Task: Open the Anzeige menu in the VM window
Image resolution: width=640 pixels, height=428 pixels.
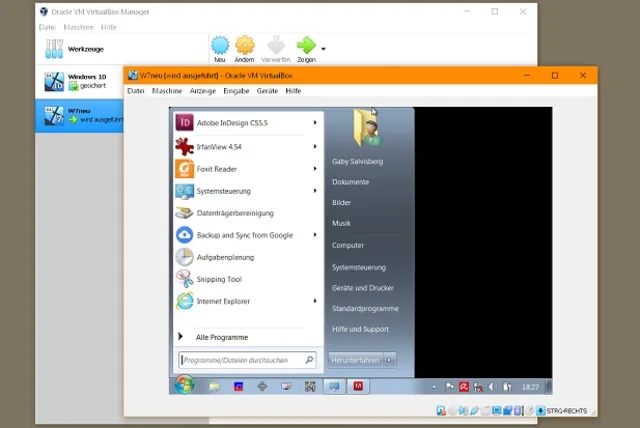Action: point(203,91)
